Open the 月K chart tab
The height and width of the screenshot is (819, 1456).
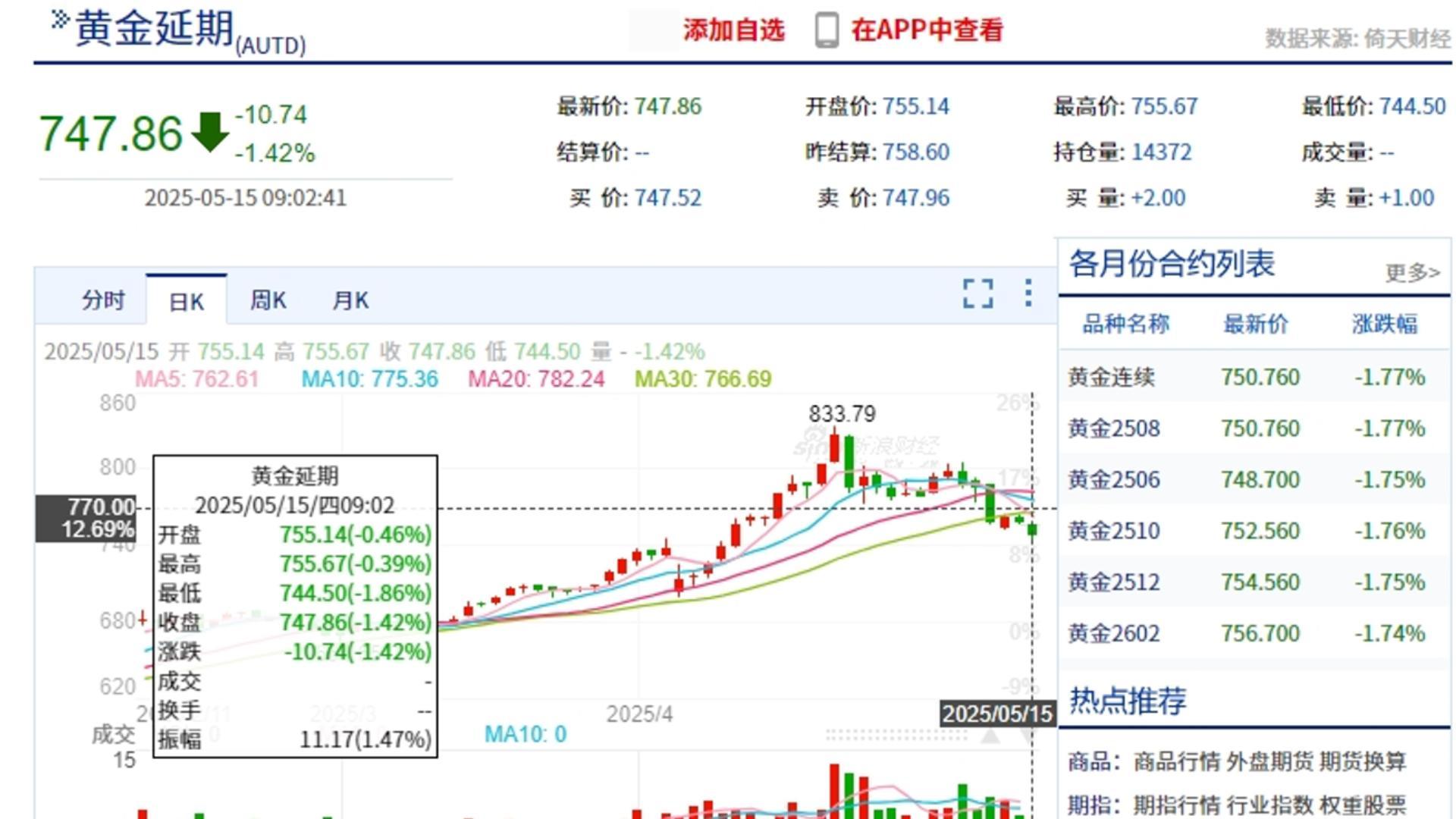pos(350,300)
